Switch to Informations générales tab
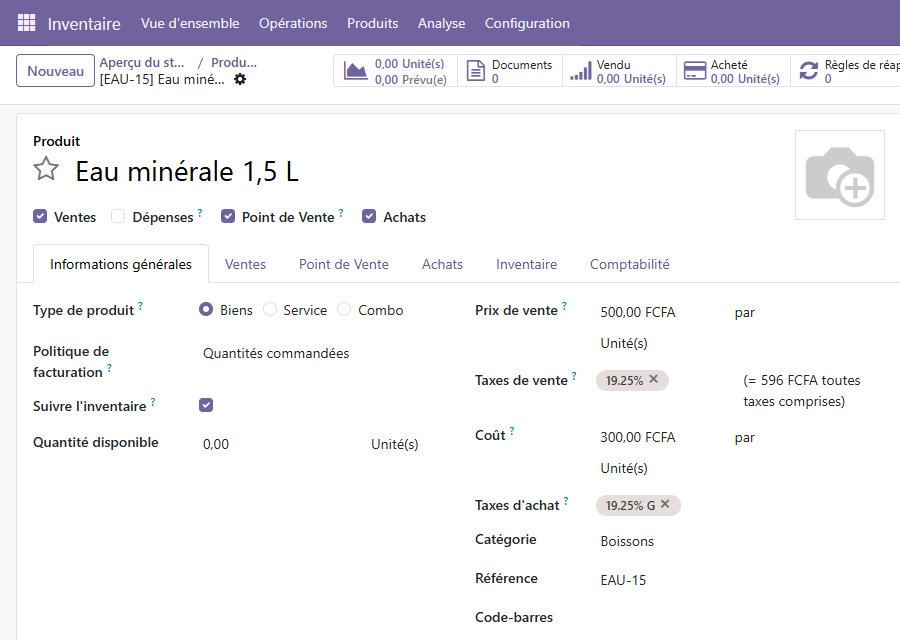Viewport: 900px width, 640px height. (121, 264)
